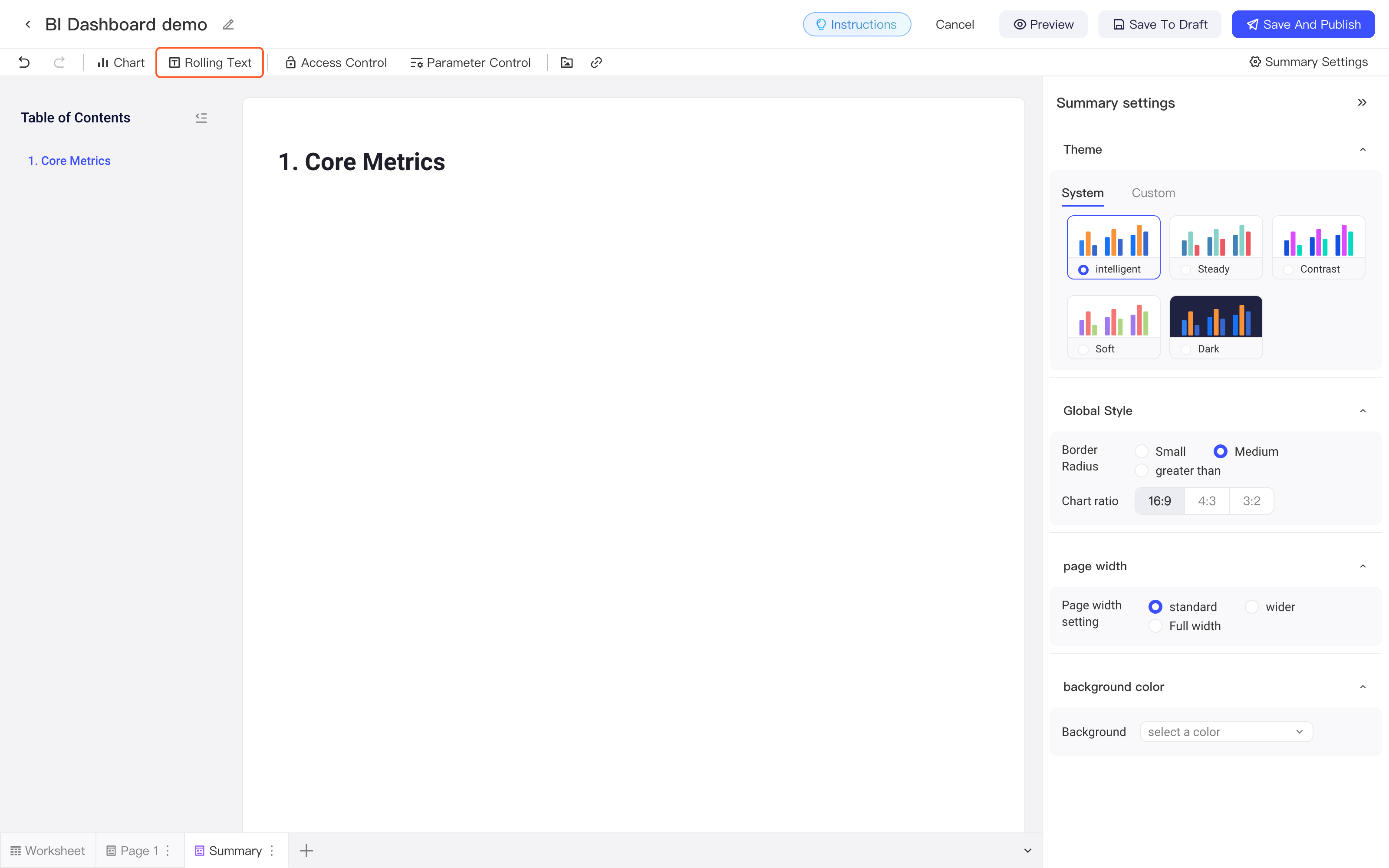Collapse the Theme section
The image size is (1389, 868).
tap(1363, 150)
